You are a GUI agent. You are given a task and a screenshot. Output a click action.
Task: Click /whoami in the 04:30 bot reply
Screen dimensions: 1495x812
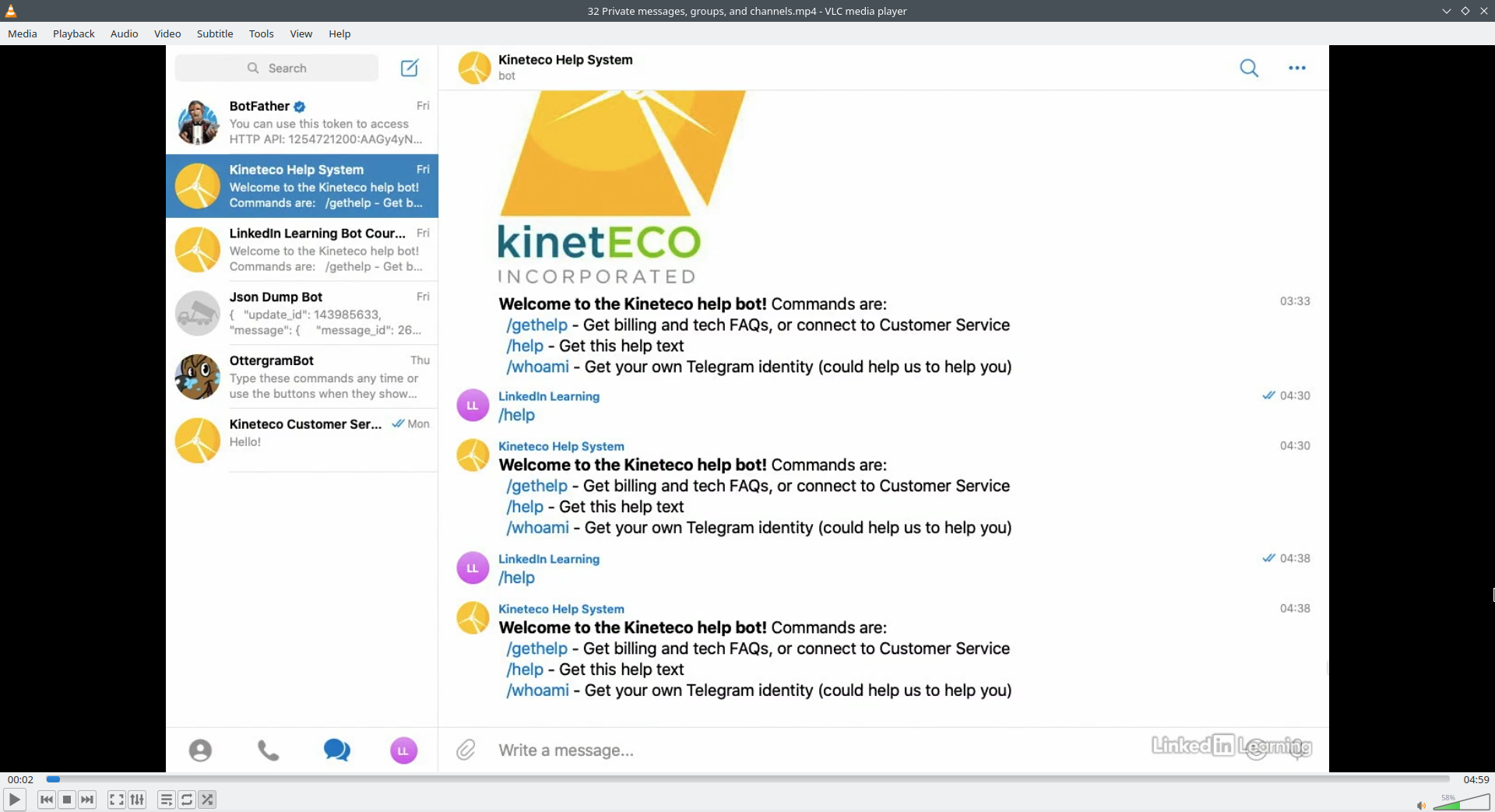[x=538, y=529]
